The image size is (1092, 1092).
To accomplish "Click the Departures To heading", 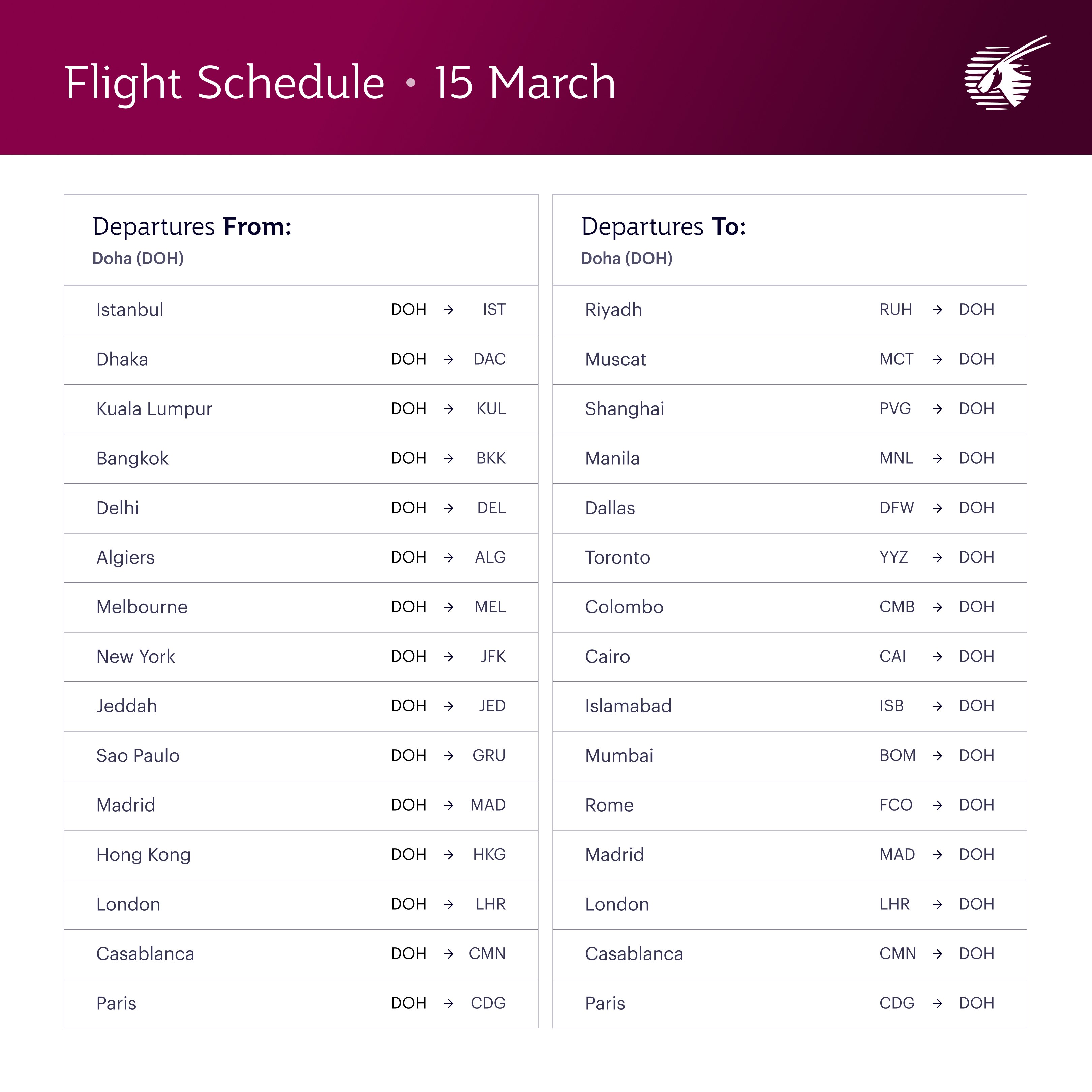I will click(x=663, y=226).
